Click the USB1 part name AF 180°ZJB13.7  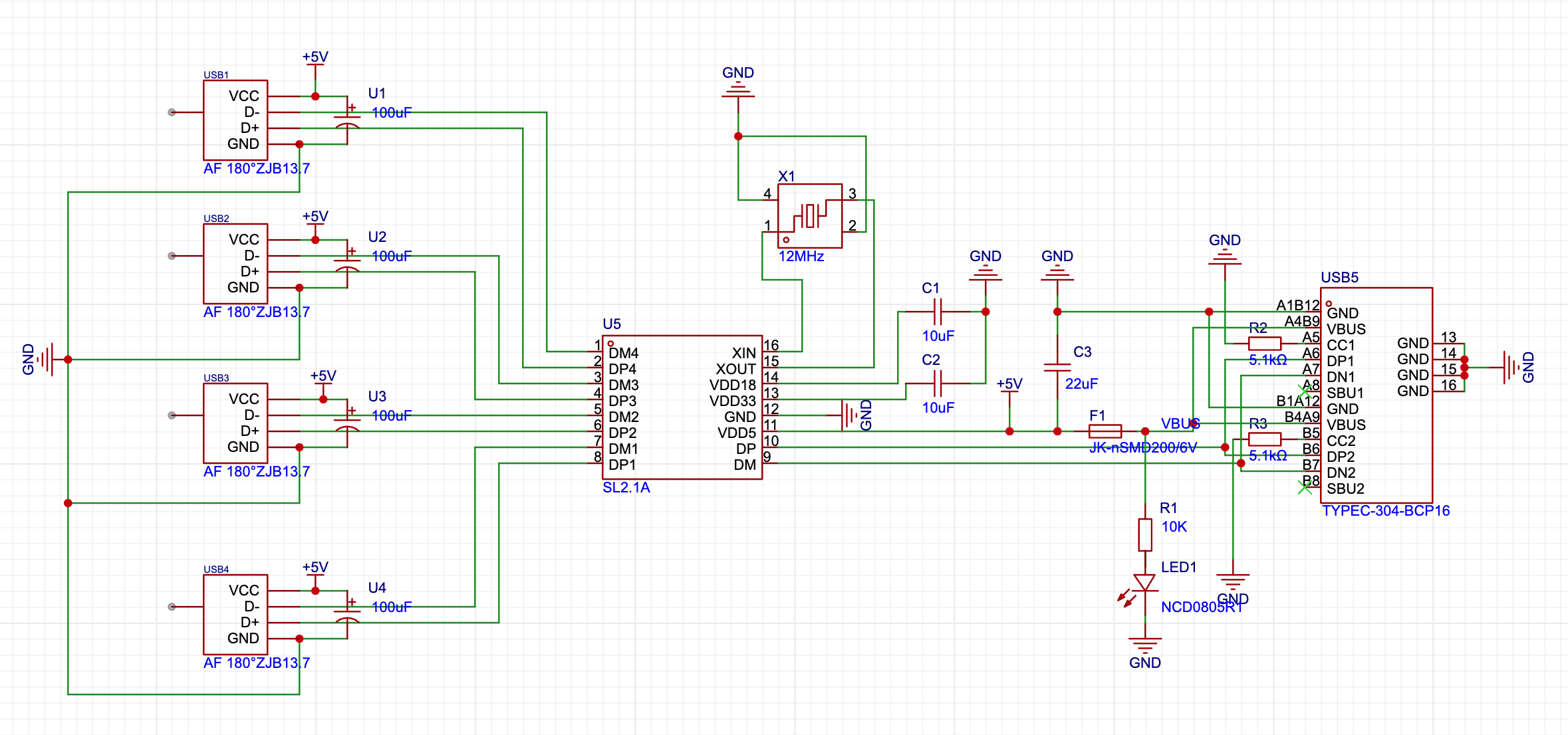tap(257, 168)
